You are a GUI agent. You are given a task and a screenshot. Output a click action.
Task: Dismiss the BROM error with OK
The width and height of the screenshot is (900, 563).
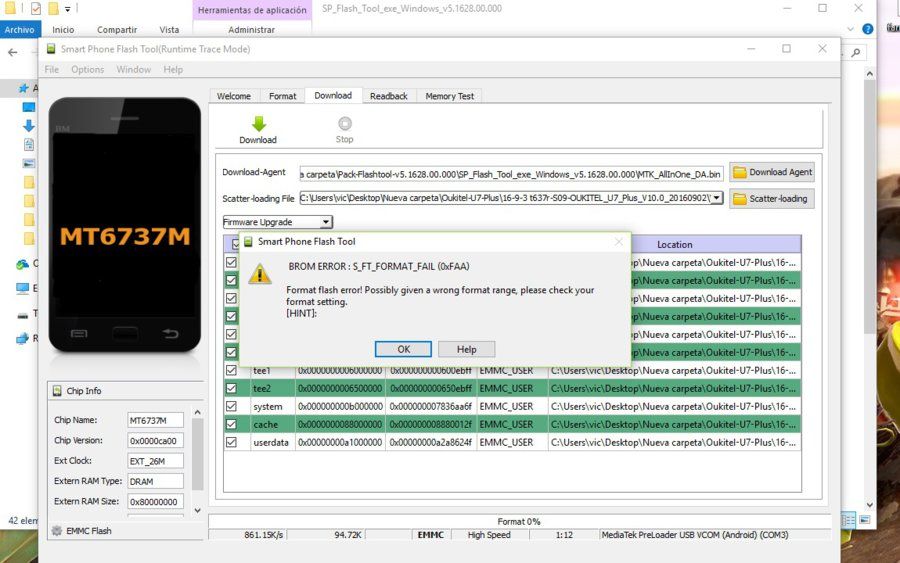[x=404, y=349]
